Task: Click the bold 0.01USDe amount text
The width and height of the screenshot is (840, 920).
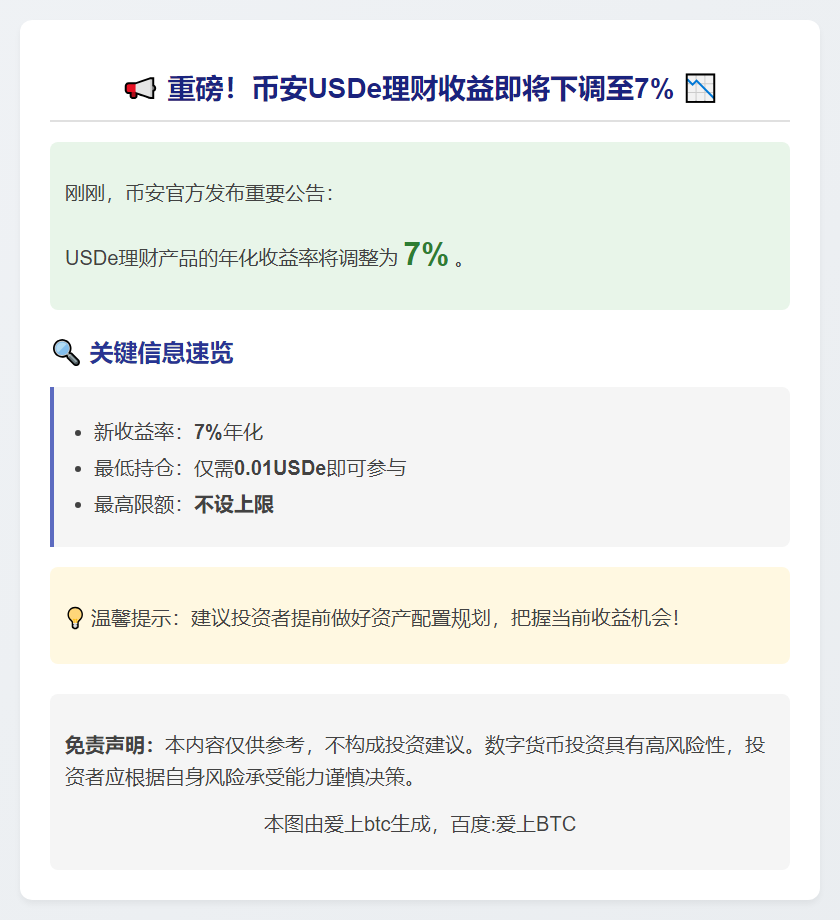Action: pos(280,468)
